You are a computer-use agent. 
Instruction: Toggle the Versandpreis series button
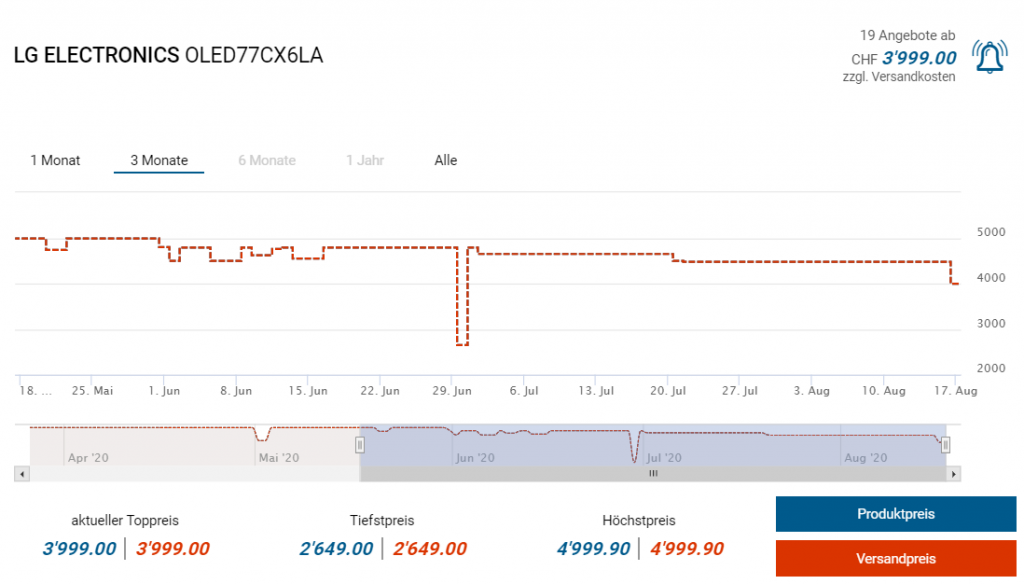click(895, 558)
